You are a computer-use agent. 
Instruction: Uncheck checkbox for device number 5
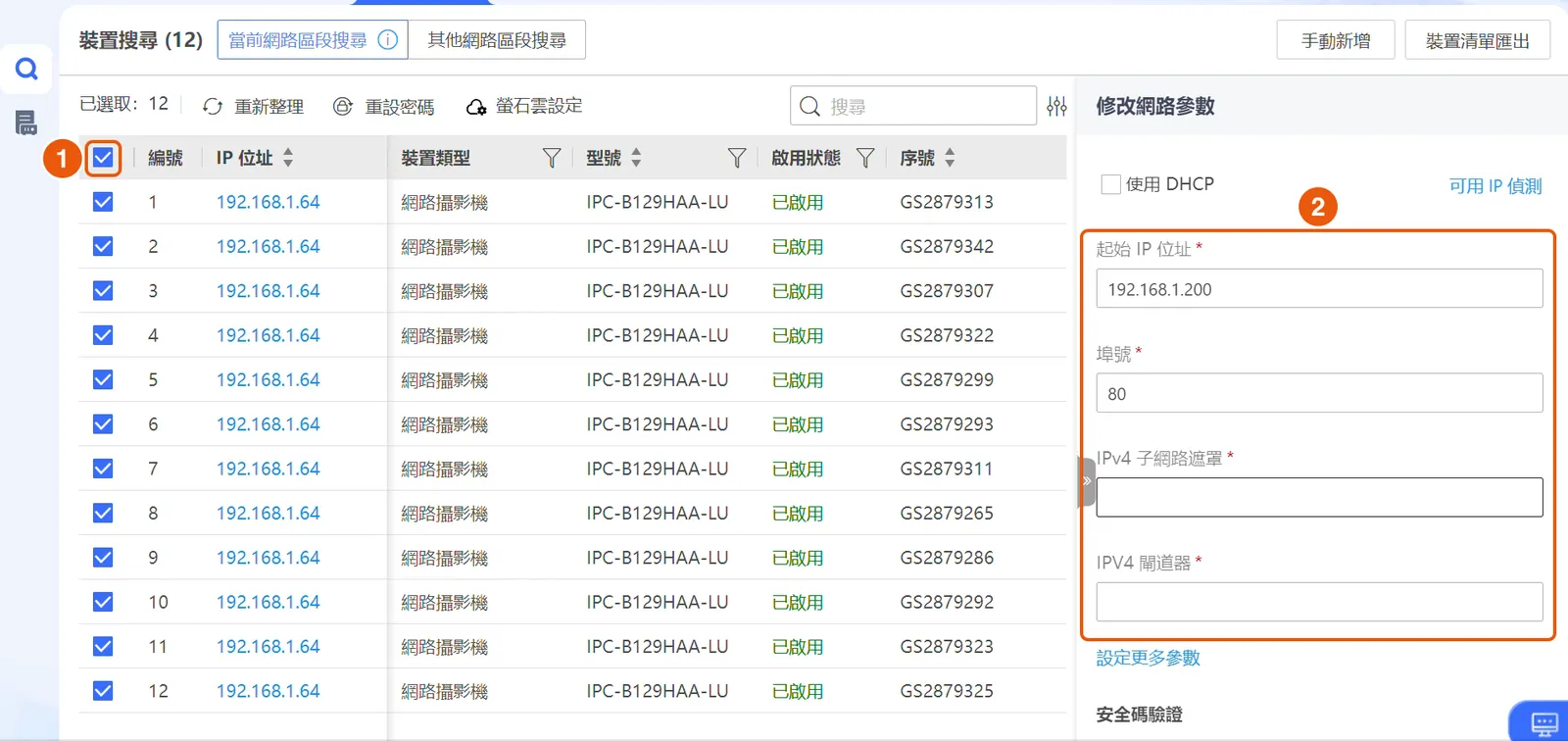tap(103, 379)
